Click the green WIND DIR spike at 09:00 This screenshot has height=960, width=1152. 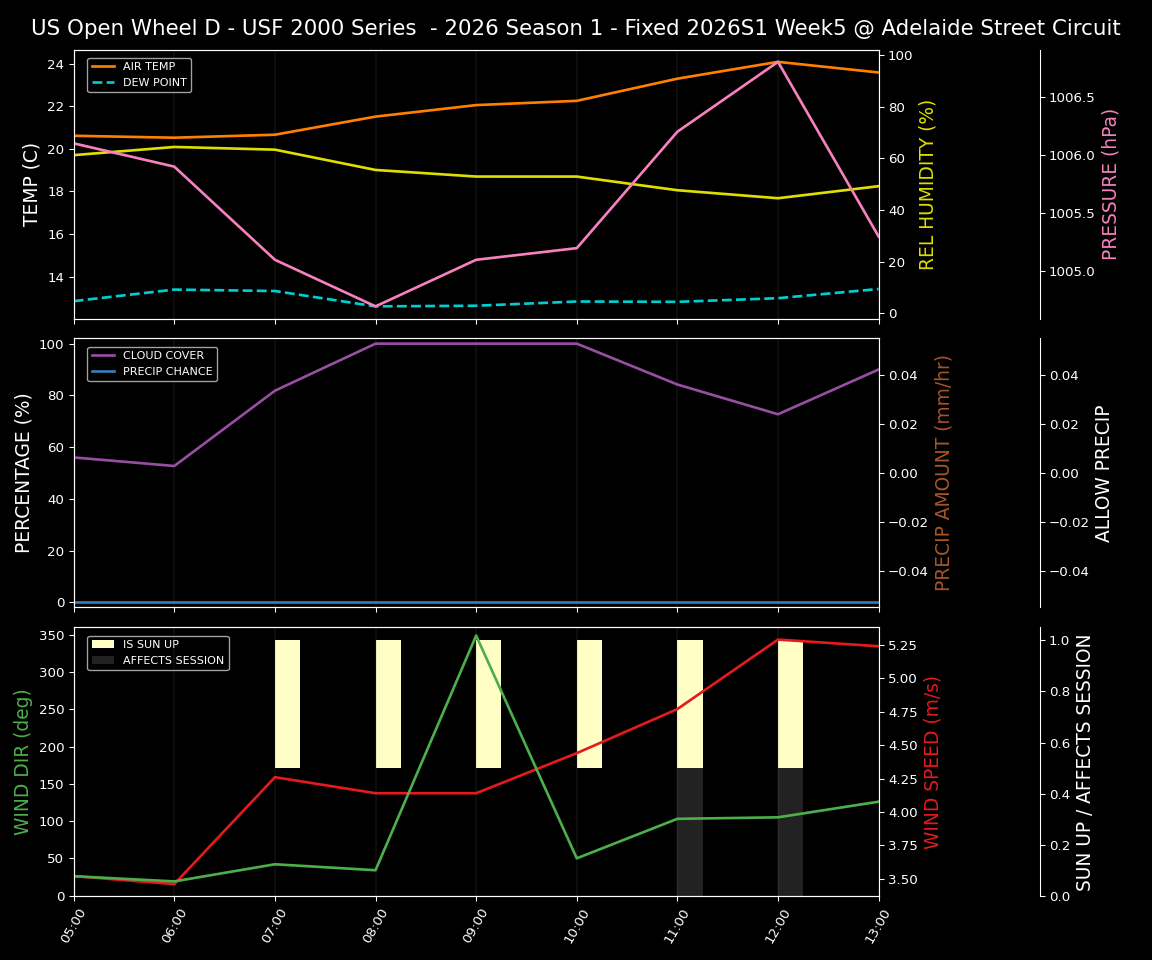[476, 636]
